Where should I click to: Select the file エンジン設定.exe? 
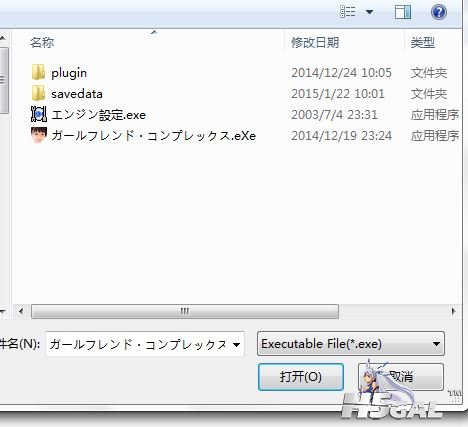pyautogui.click(x=99, y=115)
